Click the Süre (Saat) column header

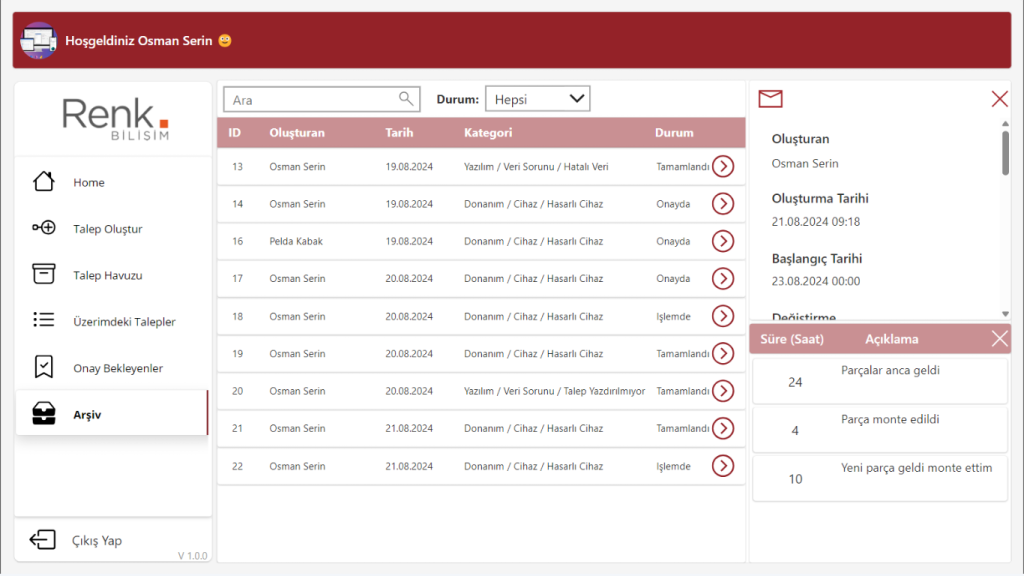coord(792,339)
